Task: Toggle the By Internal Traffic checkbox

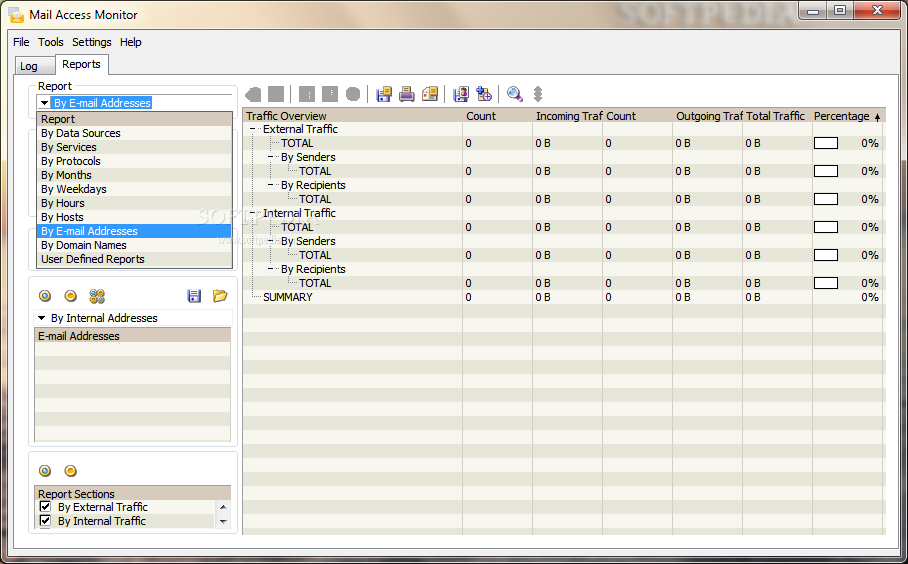Action: tap(45, 521)
